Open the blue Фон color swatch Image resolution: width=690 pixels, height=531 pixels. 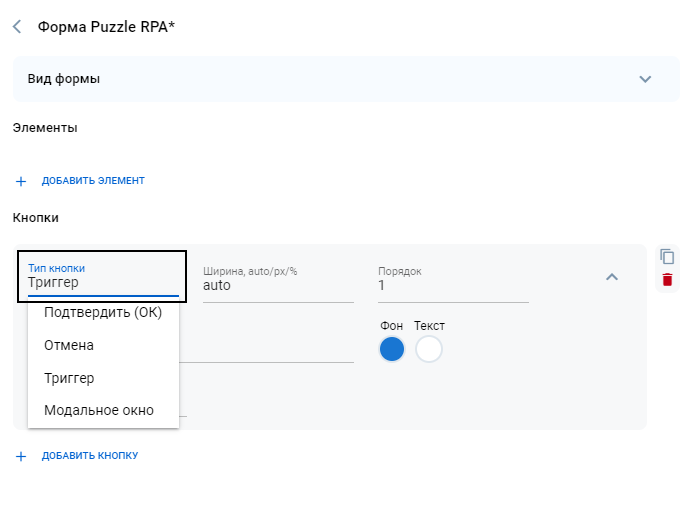pos(392,349)
